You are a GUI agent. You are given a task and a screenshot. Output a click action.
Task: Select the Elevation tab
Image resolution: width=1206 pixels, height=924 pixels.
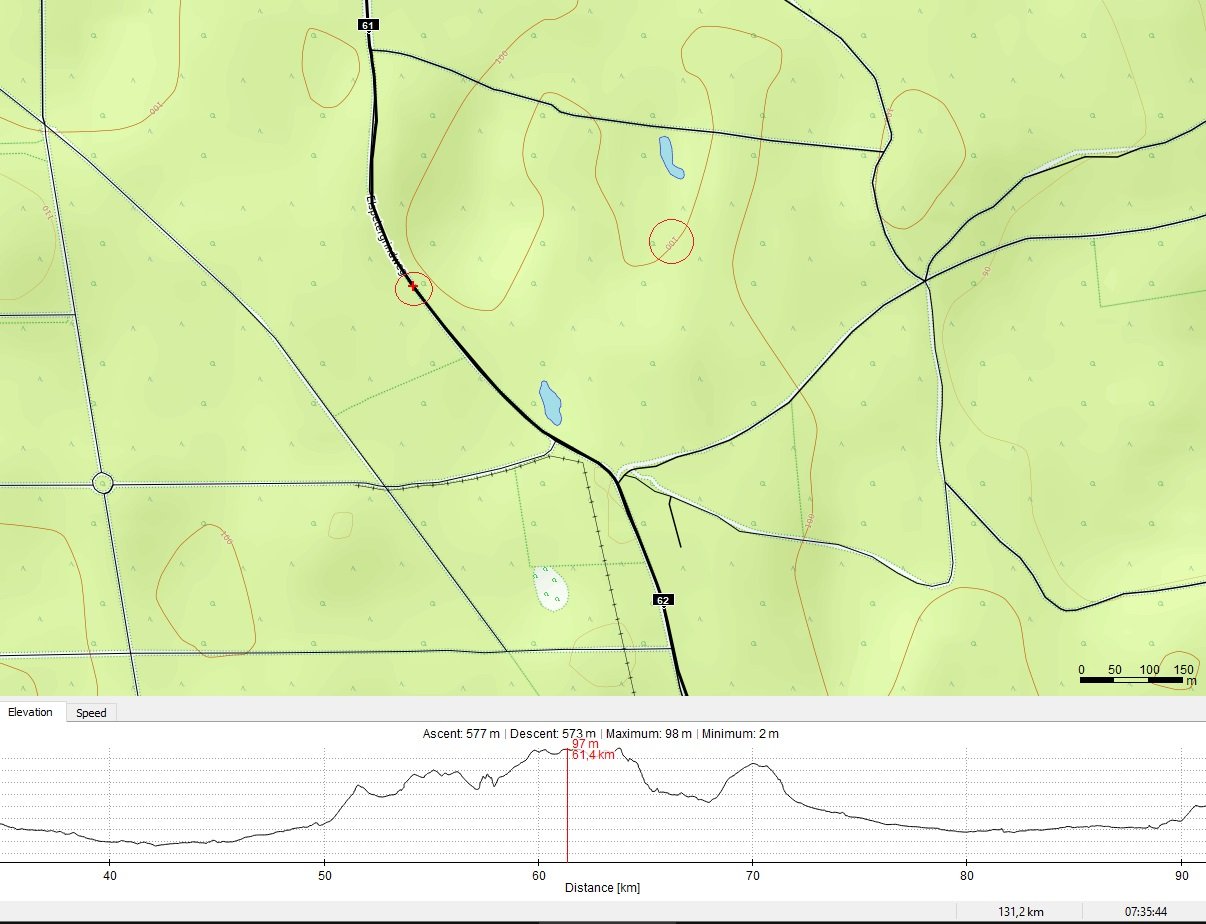pyautogui.click(x=30, y=712)
